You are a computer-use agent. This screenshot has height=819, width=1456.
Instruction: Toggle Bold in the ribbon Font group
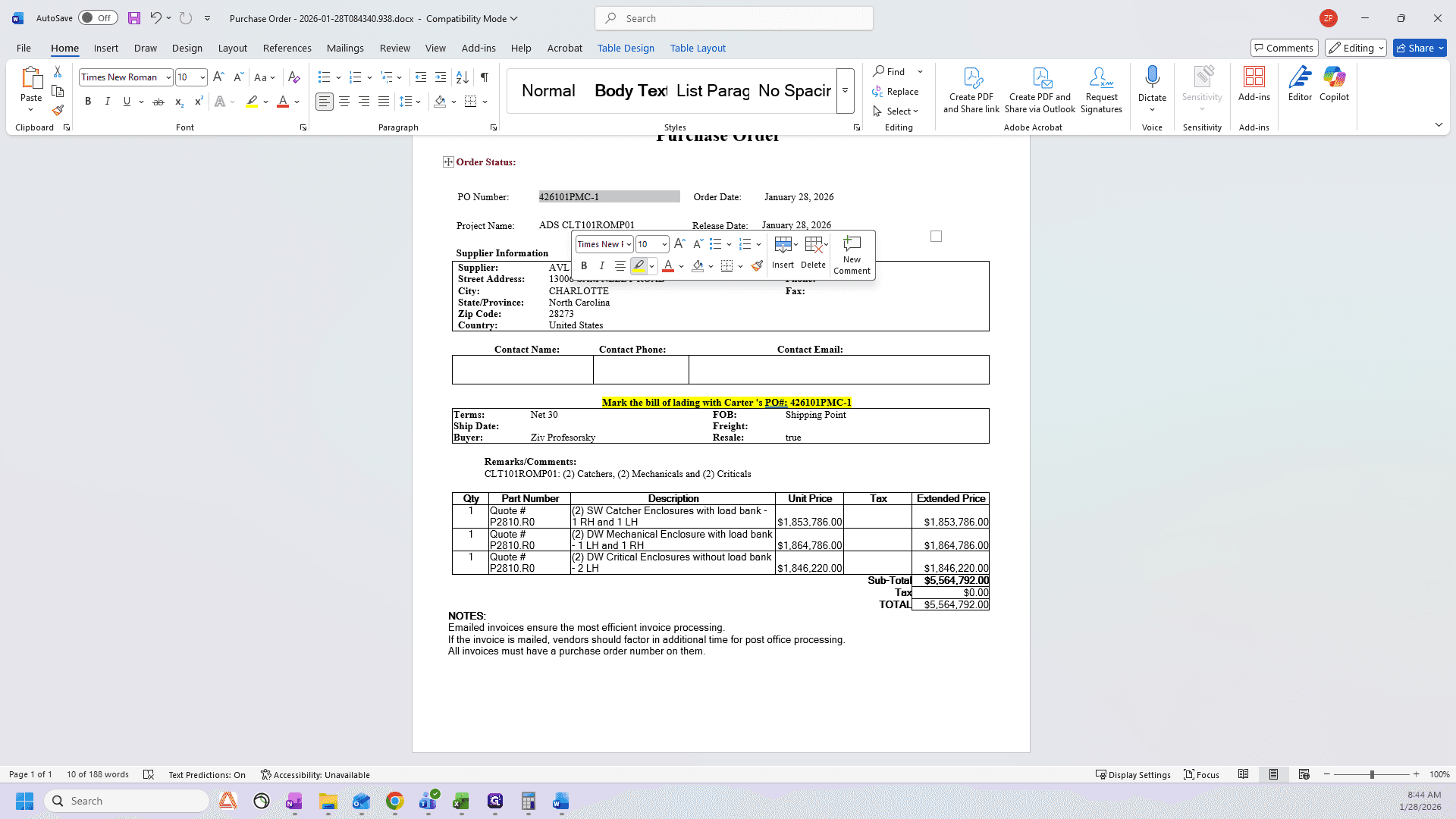88,102
